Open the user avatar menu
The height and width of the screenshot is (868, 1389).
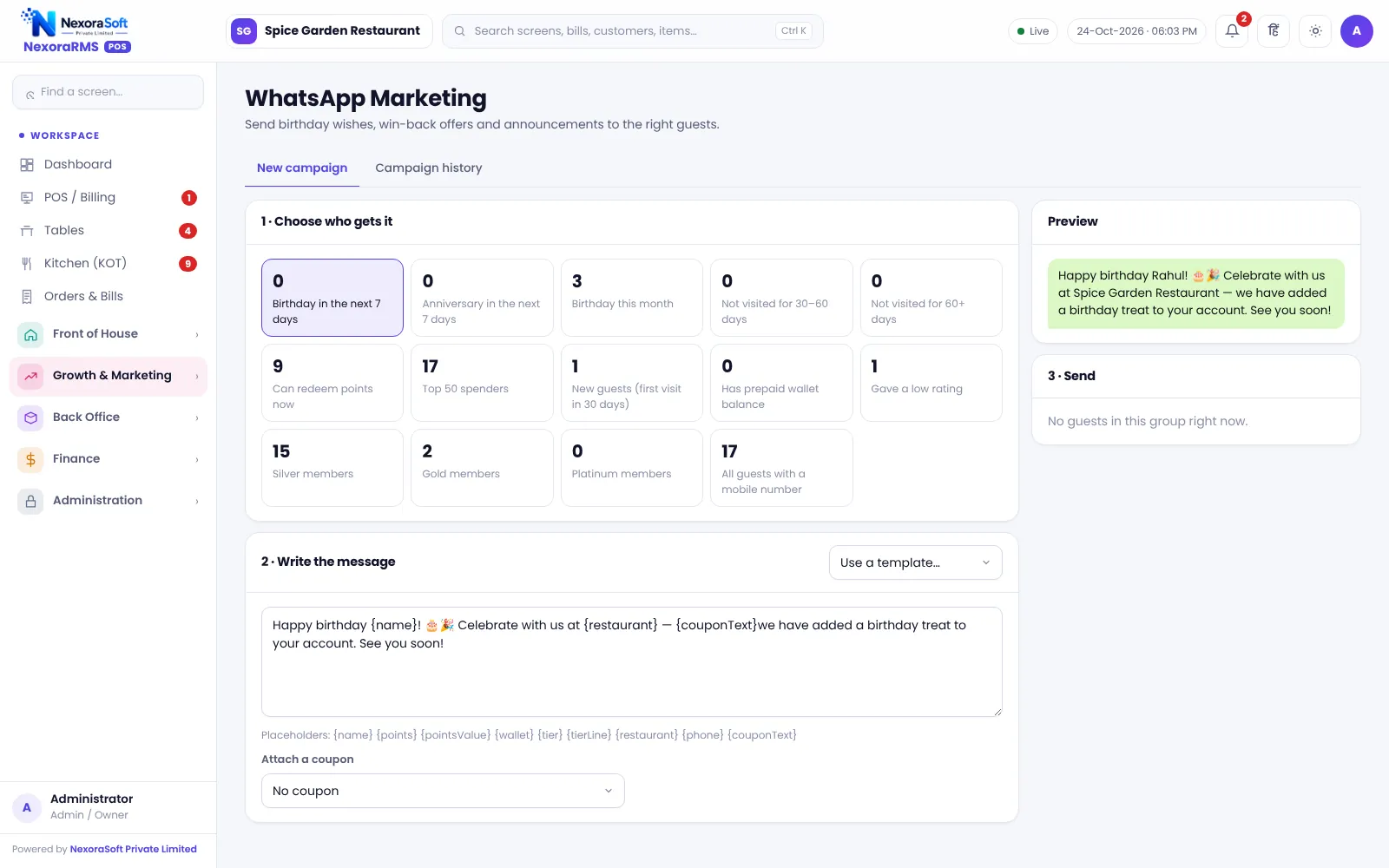click(1356, 31)
